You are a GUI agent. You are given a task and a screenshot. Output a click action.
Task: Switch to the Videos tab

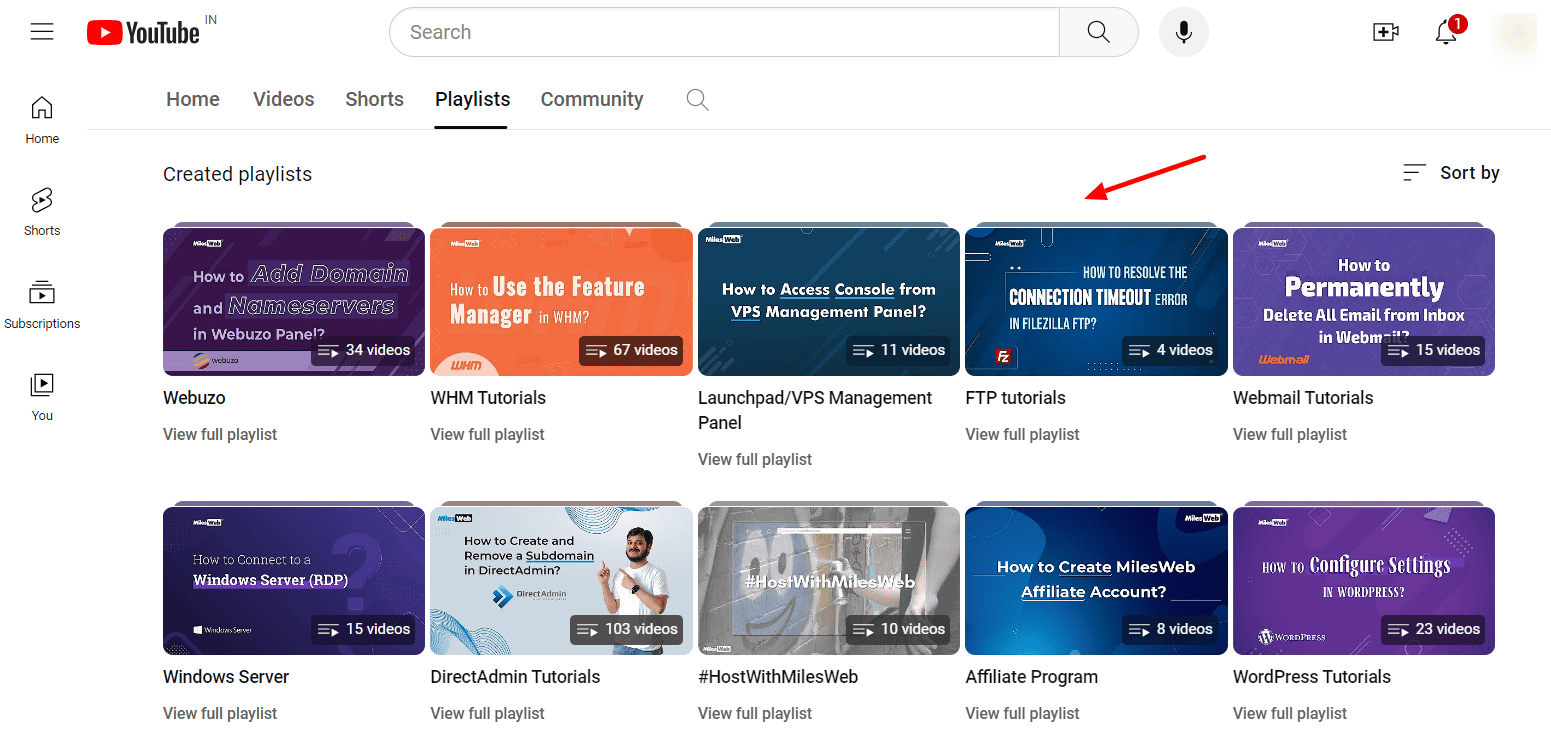pos(283,99)
